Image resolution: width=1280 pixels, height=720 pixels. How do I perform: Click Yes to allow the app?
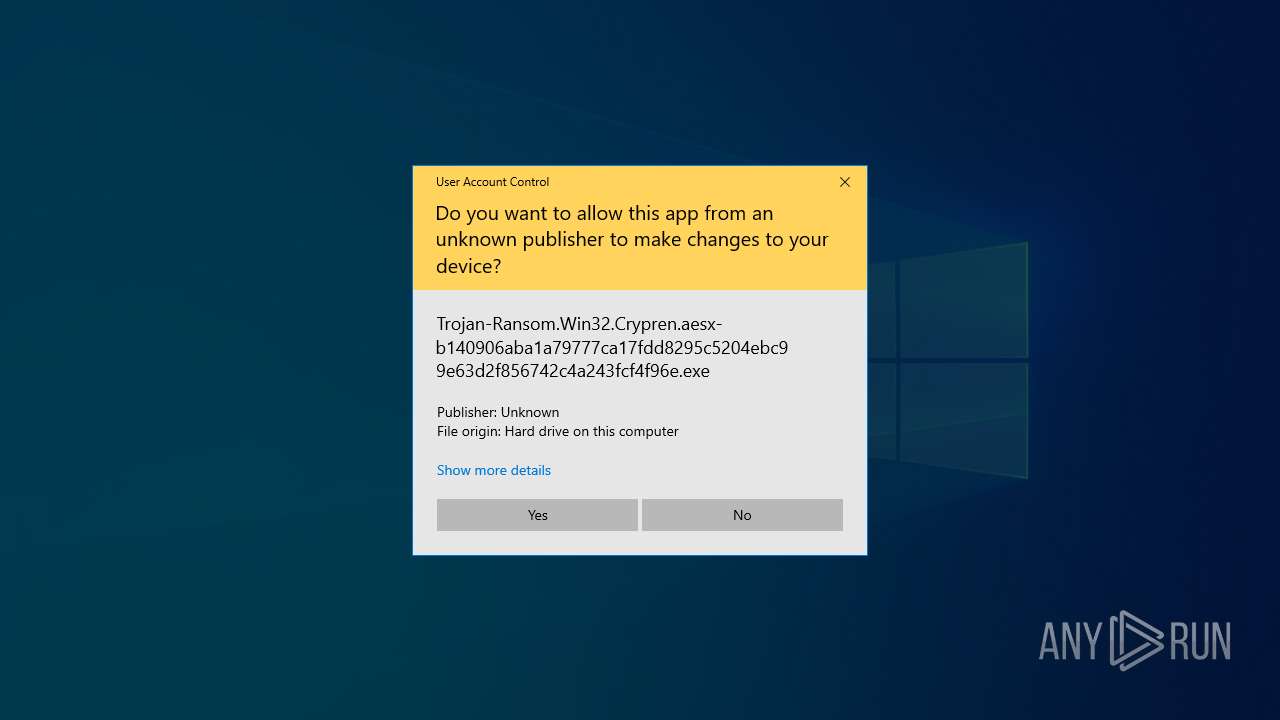point(537,515)
